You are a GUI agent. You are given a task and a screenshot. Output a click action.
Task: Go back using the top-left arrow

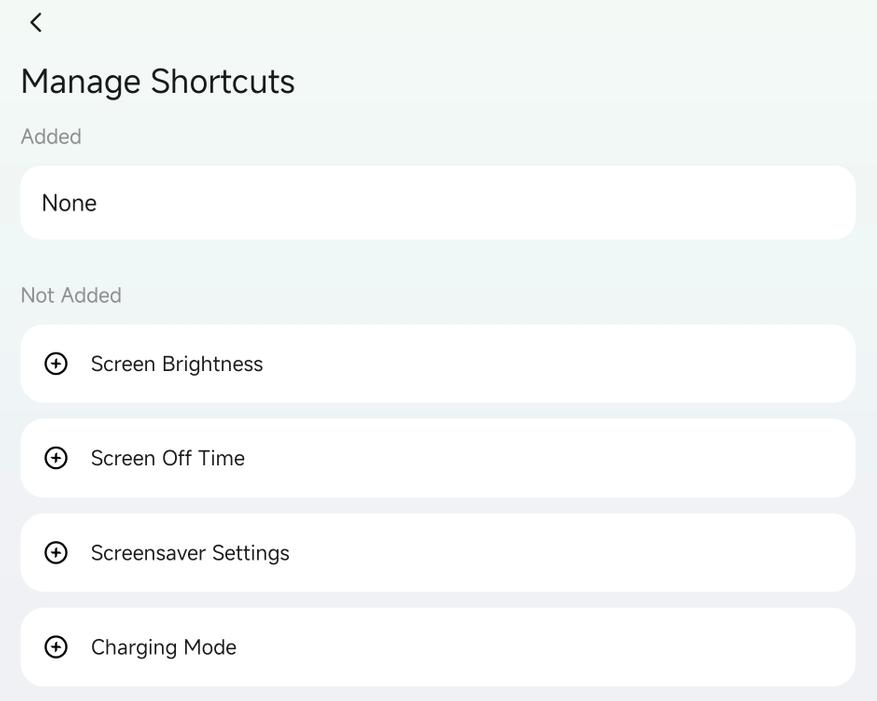pos(36,23)
